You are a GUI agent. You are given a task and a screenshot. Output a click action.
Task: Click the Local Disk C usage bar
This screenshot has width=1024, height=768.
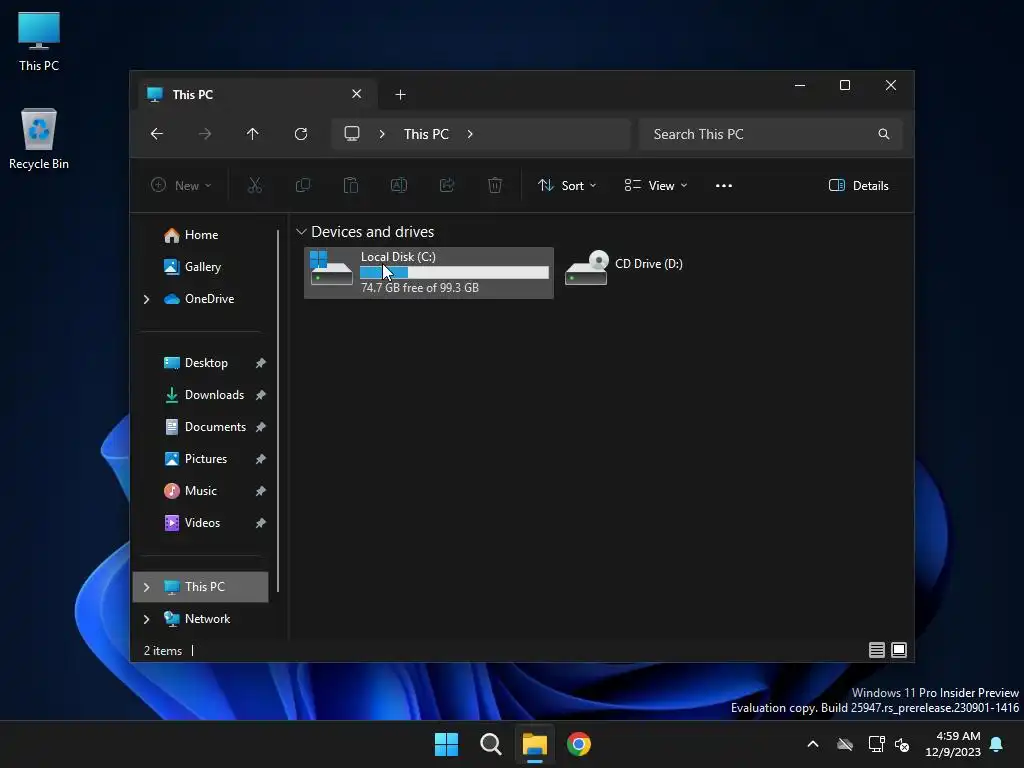pyautogui.click(x=455, y=272)
